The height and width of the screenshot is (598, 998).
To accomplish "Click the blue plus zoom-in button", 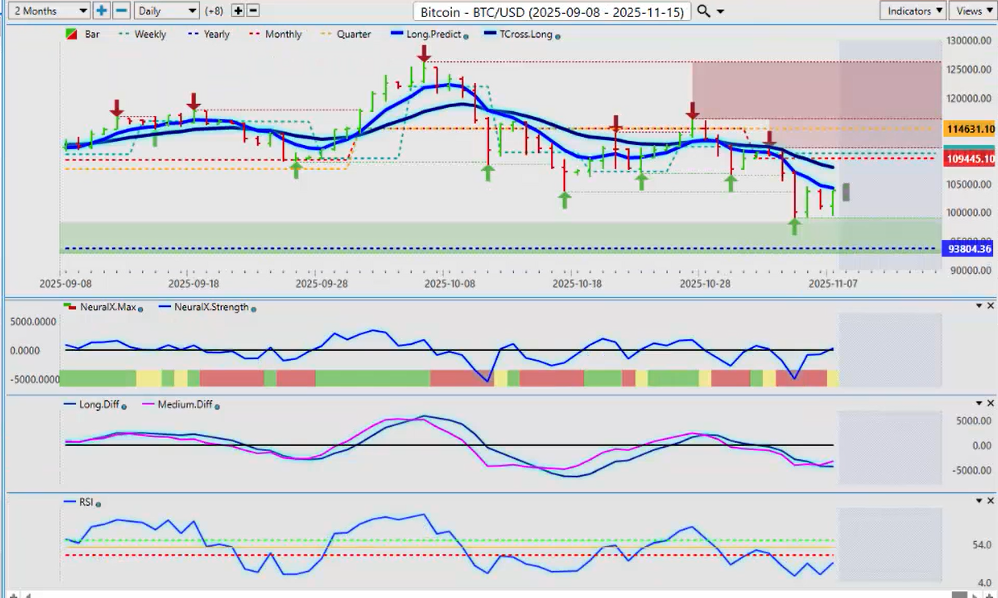I will pos(101,11).
